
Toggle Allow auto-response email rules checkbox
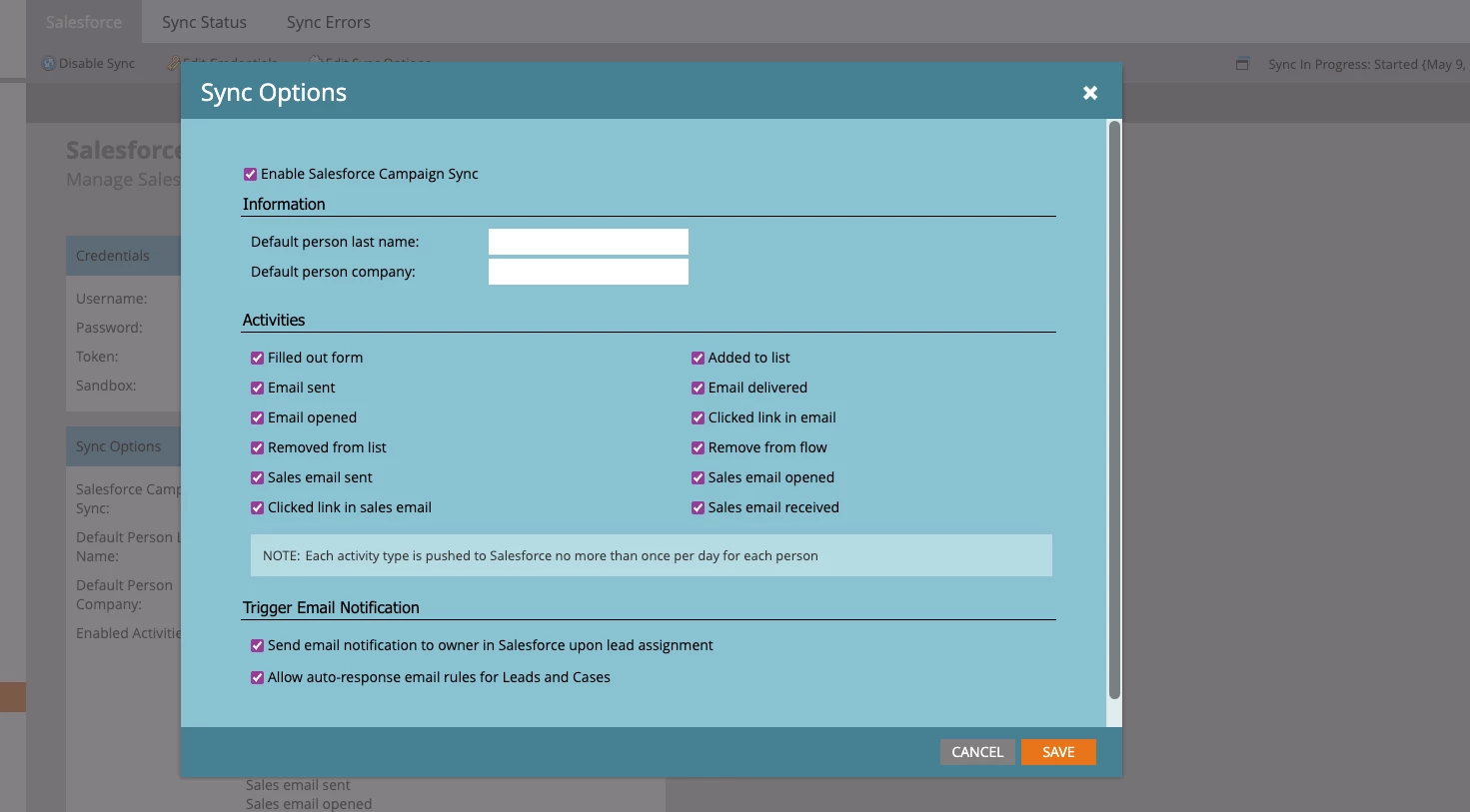coord(257,677)
